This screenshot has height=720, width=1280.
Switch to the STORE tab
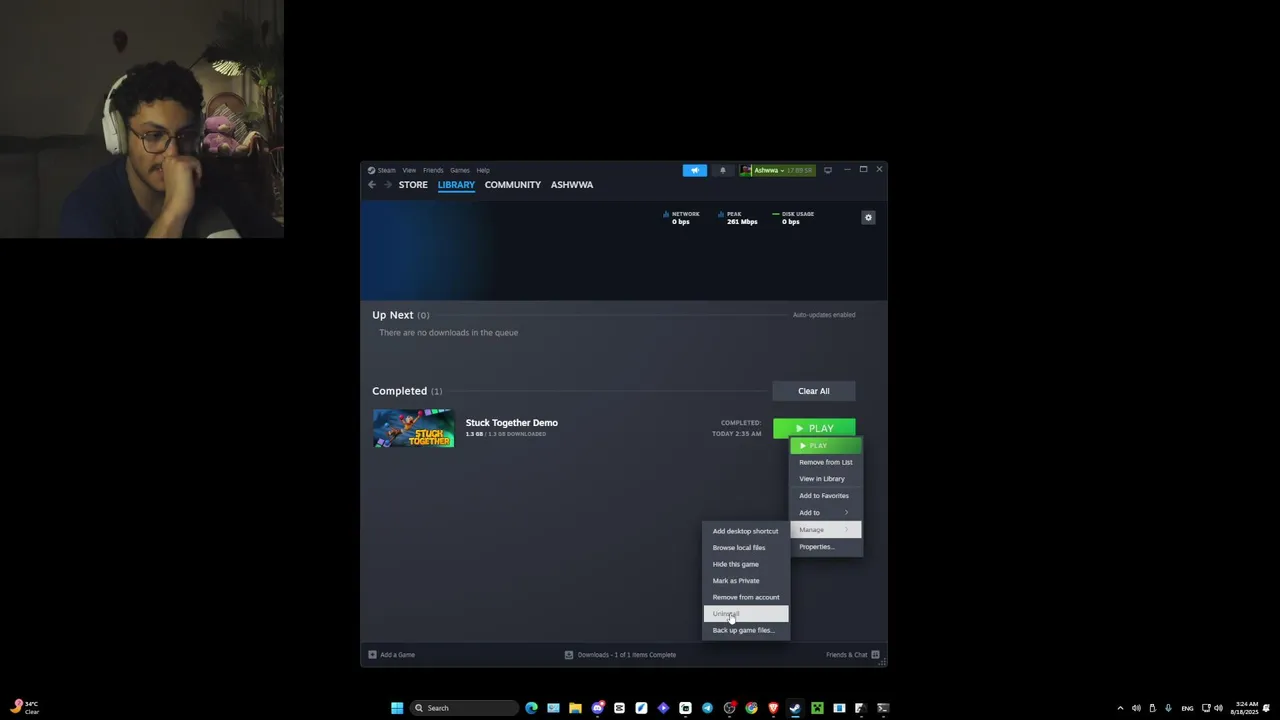(413, 185)
